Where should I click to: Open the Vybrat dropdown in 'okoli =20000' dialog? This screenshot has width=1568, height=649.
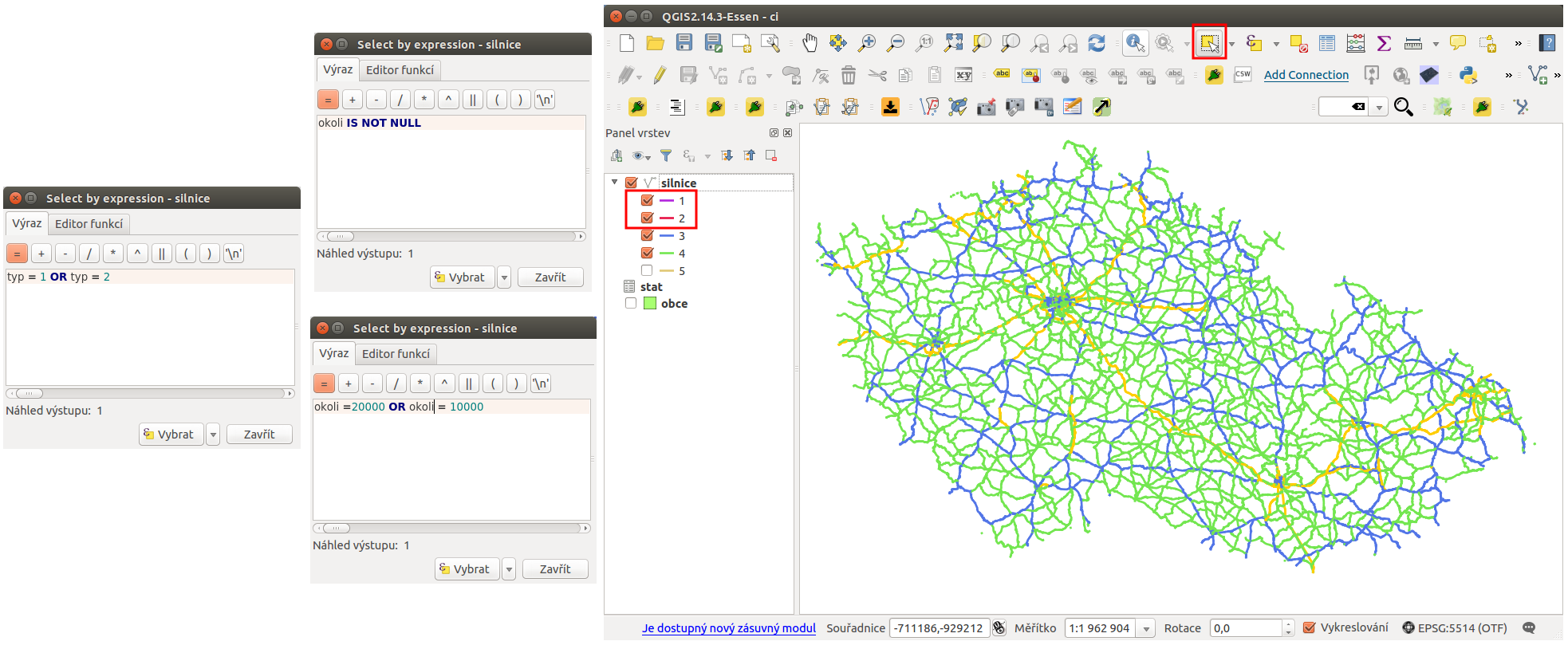(x=509, y=569)
